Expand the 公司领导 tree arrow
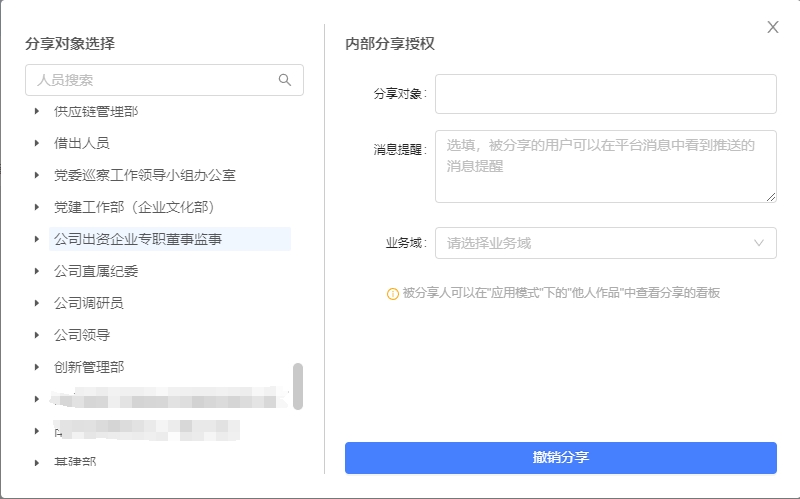The width and height of the screenshot is (800, 499). [x=37, y=335]
